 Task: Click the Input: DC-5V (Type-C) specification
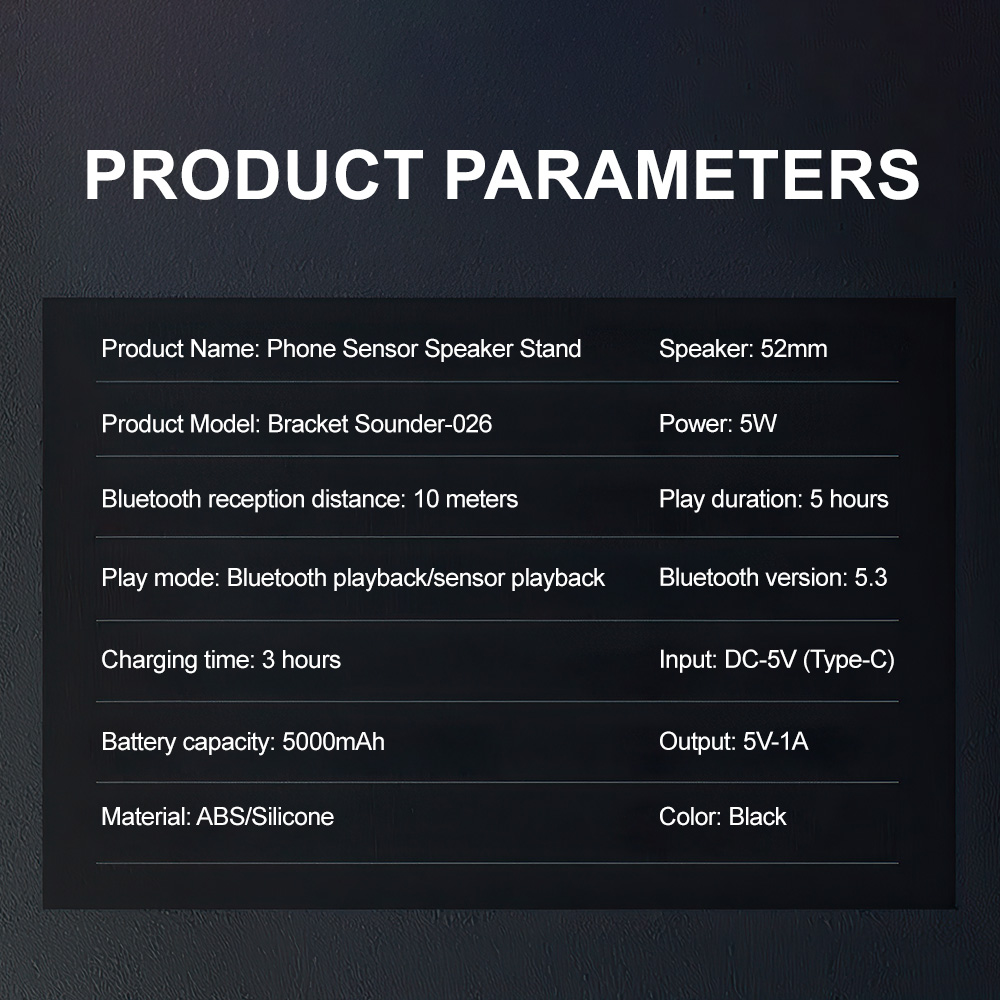tap(777, 660)
